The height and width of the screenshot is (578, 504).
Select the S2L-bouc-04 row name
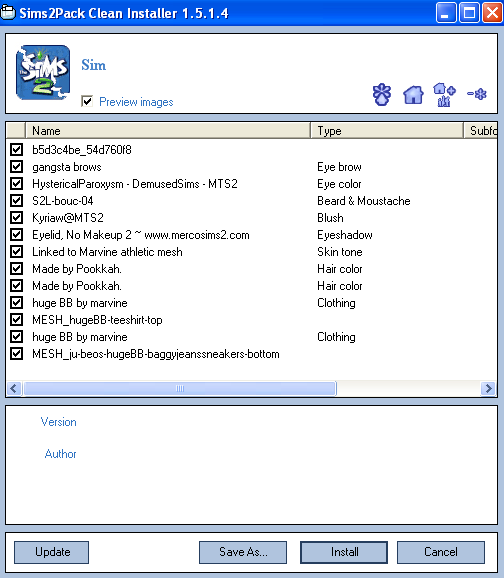point(63,201)
